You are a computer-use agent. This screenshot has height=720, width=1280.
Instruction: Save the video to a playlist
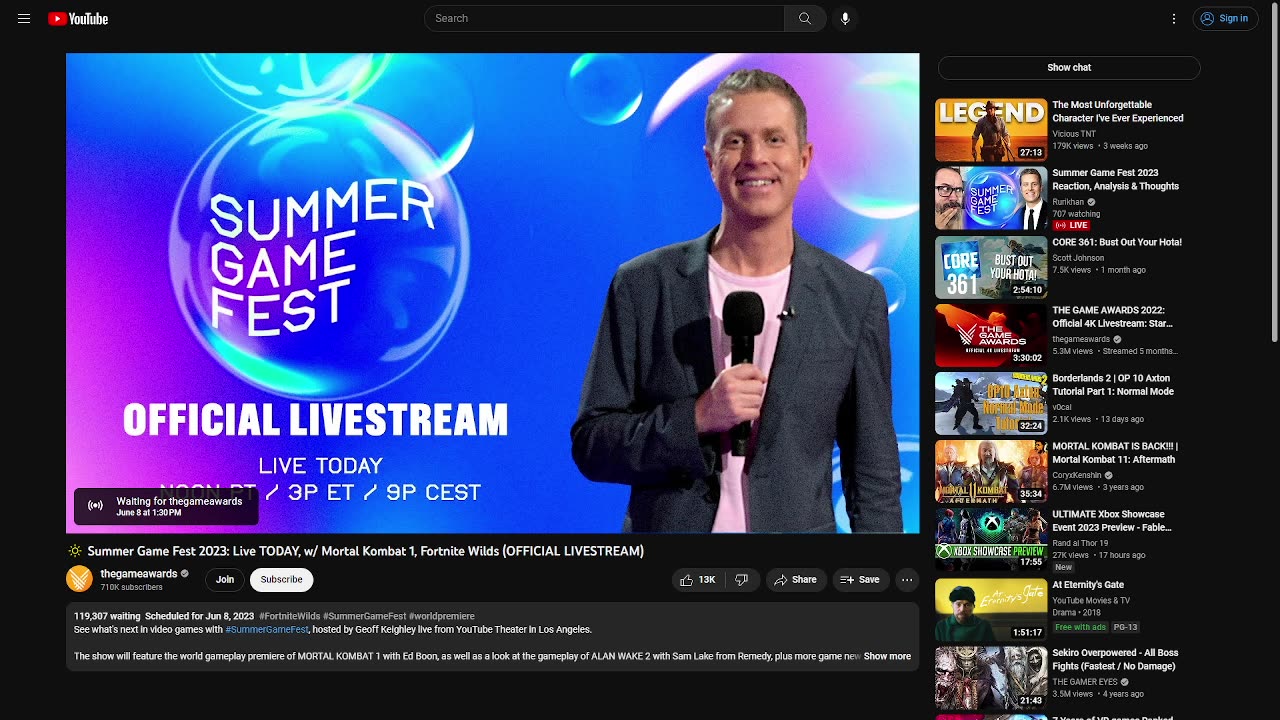tap(860, 580)
